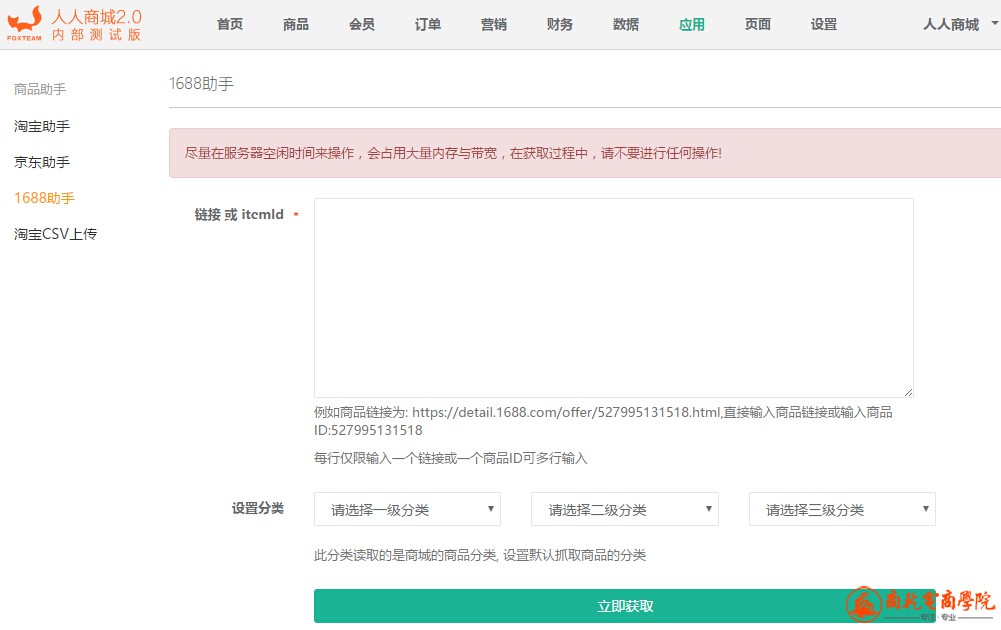The height and width of the screenshot is (630, 1001).
Task: Open the 订单 orders tab
Action: point(428,24)
